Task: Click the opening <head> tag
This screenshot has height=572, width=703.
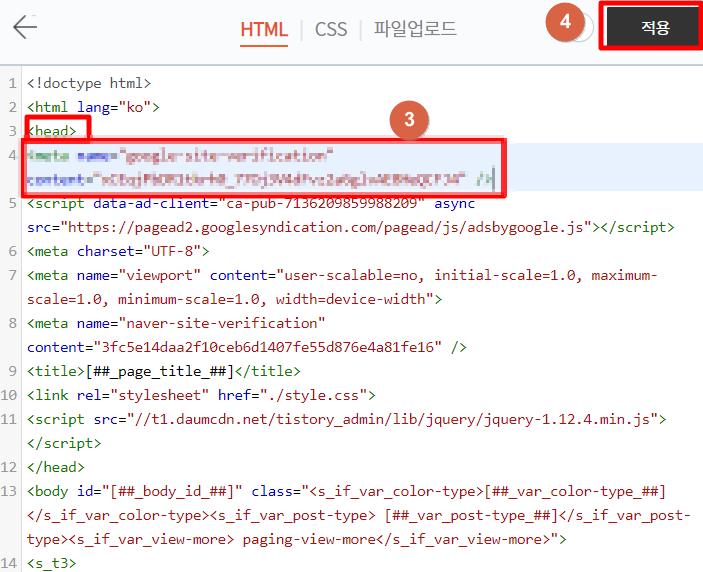Action: [52, 131]
